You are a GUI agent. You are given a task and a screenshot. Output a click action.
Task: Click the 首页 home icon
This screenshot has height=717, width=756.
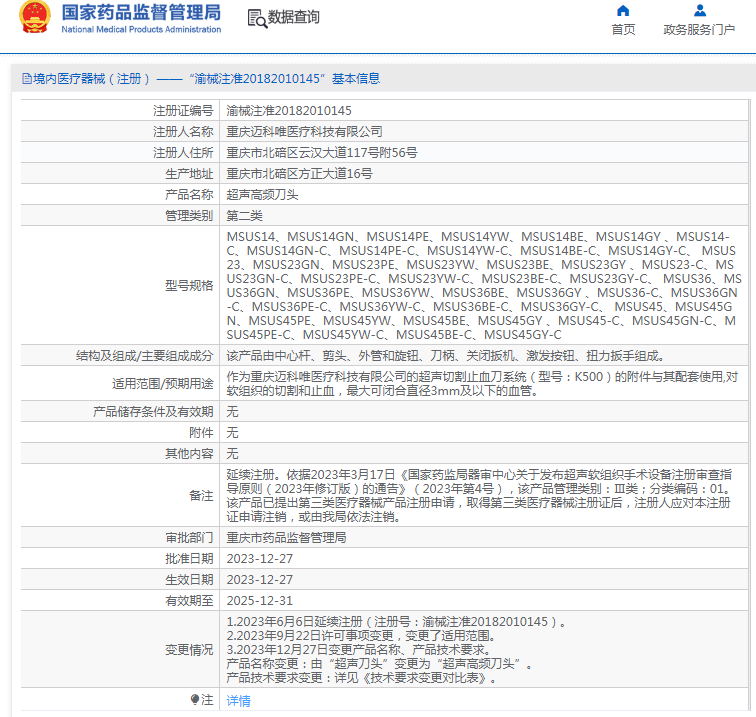coord(623,11)
